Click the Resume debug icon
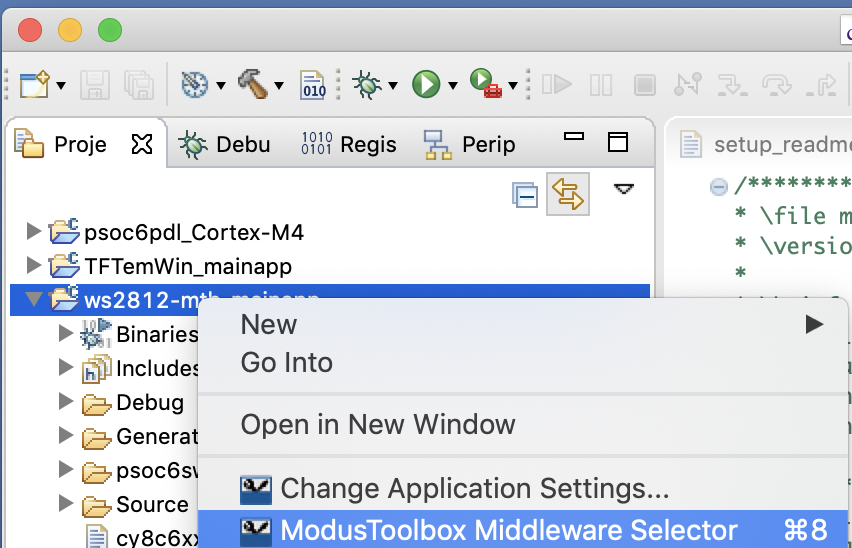Screen dimensions: 852x548 pyautogui.click(x=557, y=85)
